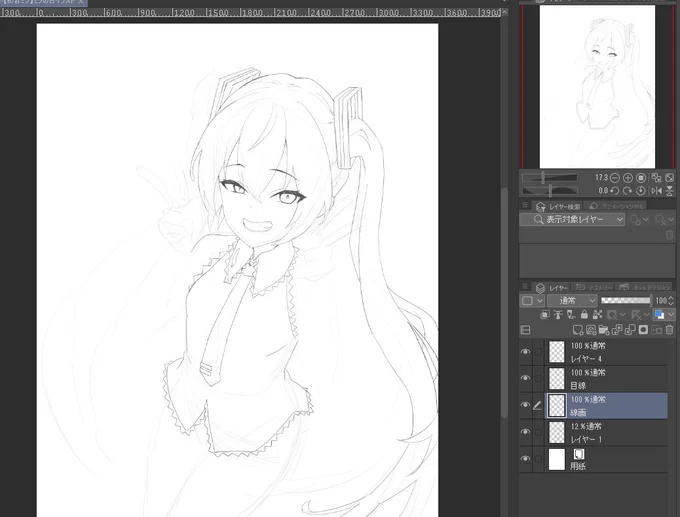Switch to the history tab
This screenshot has height=517, width=680.
(592, 288)
